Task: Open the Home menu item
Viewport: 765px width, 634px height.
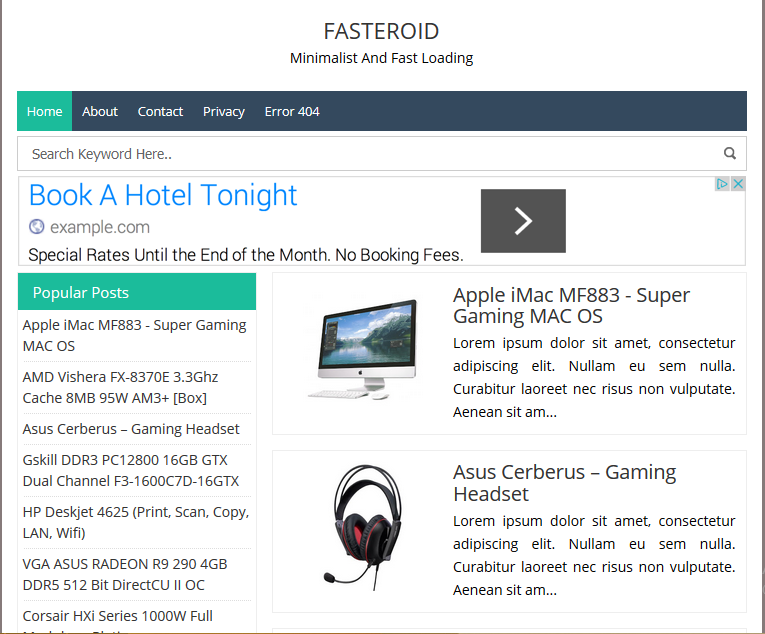Action: tap(44, 111)
